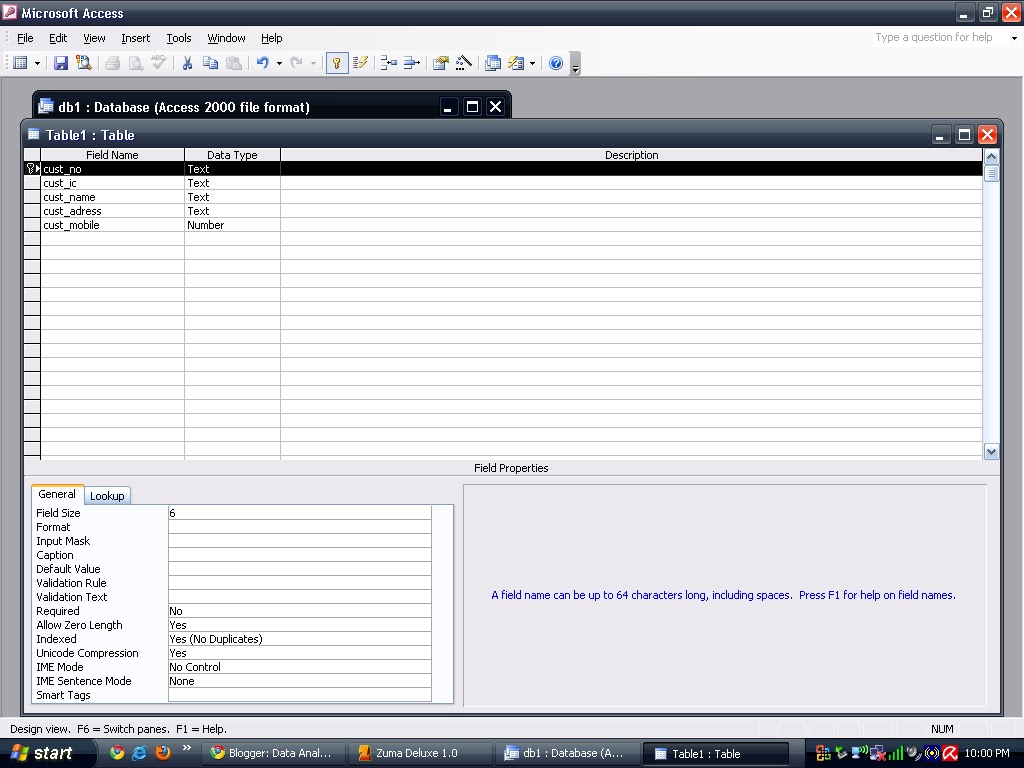Click the Allow Zero Length value
1024x768 pixels.
pyautogui.click(x=300, y=625)
